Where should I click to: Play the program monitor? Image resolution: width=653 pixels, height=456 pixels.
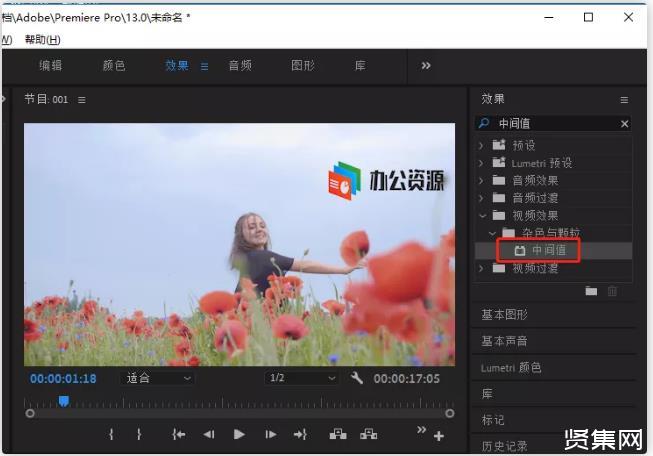tap(239, 435)
